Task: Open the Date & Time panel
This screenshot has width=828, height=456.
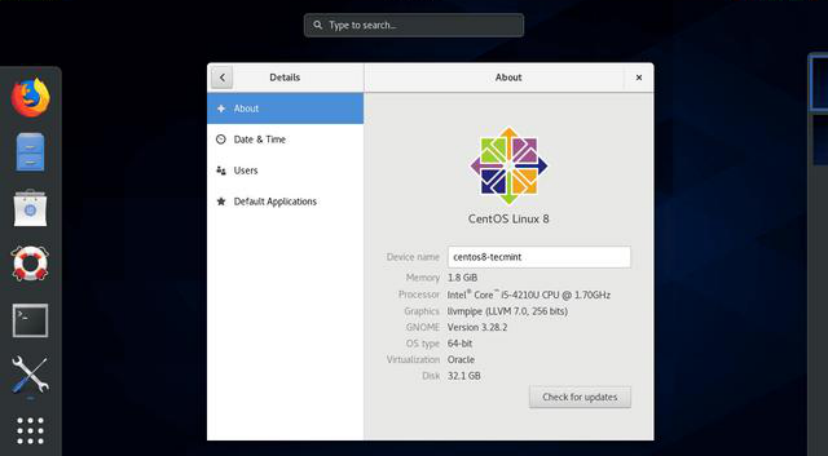Action: coord(285,139)
